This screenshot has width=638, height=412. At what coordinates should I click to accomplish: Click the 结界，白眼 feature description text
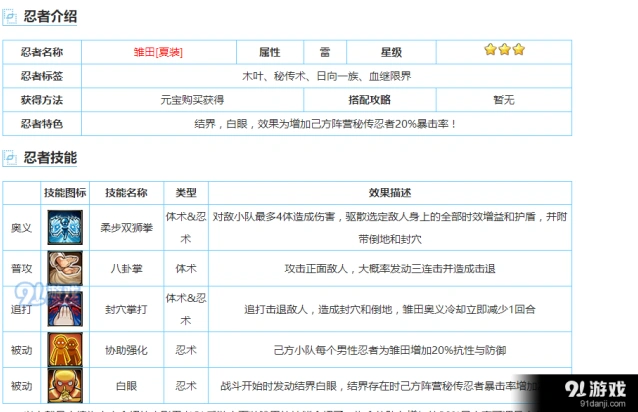point(326,124)
